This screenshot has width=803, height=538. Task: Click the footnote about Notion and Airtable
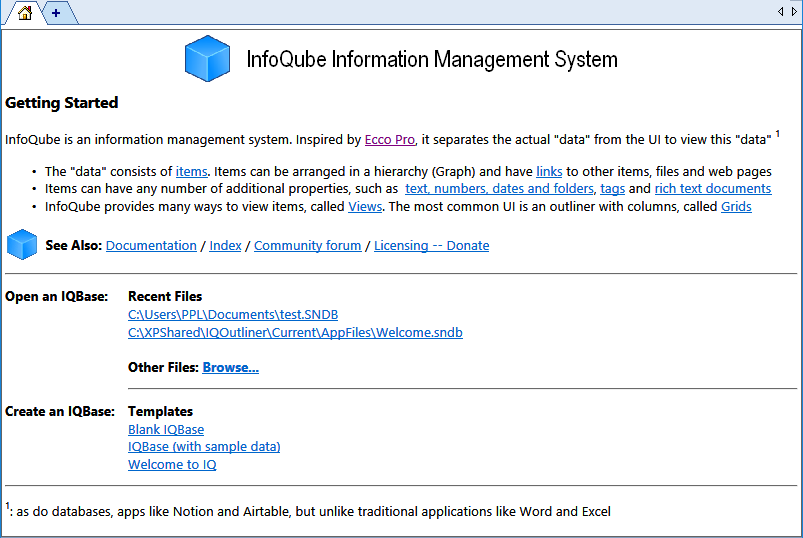pyautogui.click(x=308, y=511)
